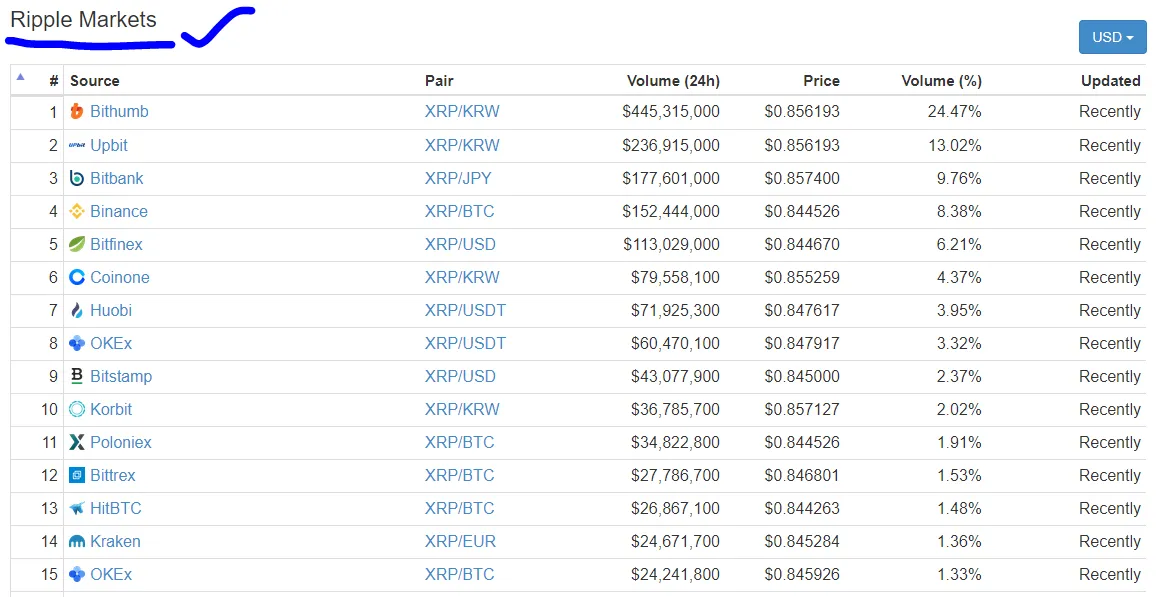The width and height of the screenshot is (1159, 597).
Task: Click the Poloniex X logo icon
Action: pyautogui.click(x=77, y=442)
